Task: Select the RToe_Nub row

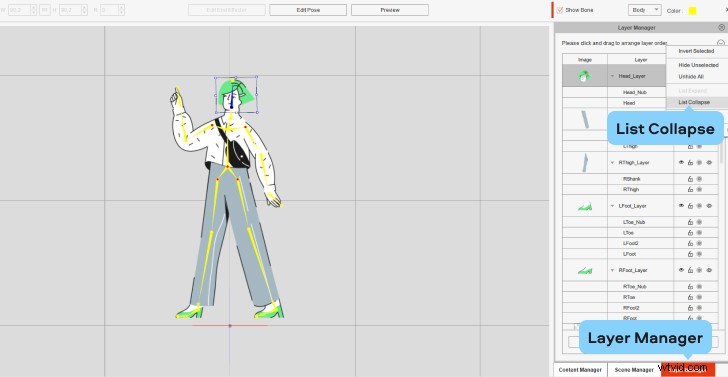Action: click(635, 286)
